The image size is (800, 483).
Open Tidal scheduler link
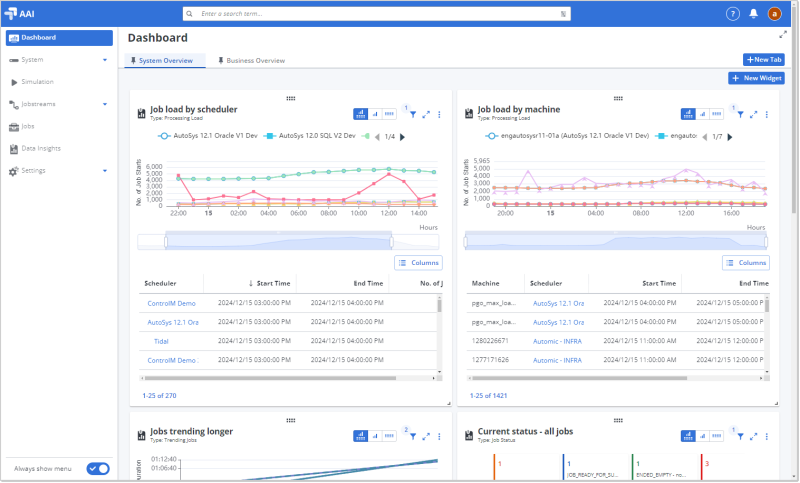(161, 341)
